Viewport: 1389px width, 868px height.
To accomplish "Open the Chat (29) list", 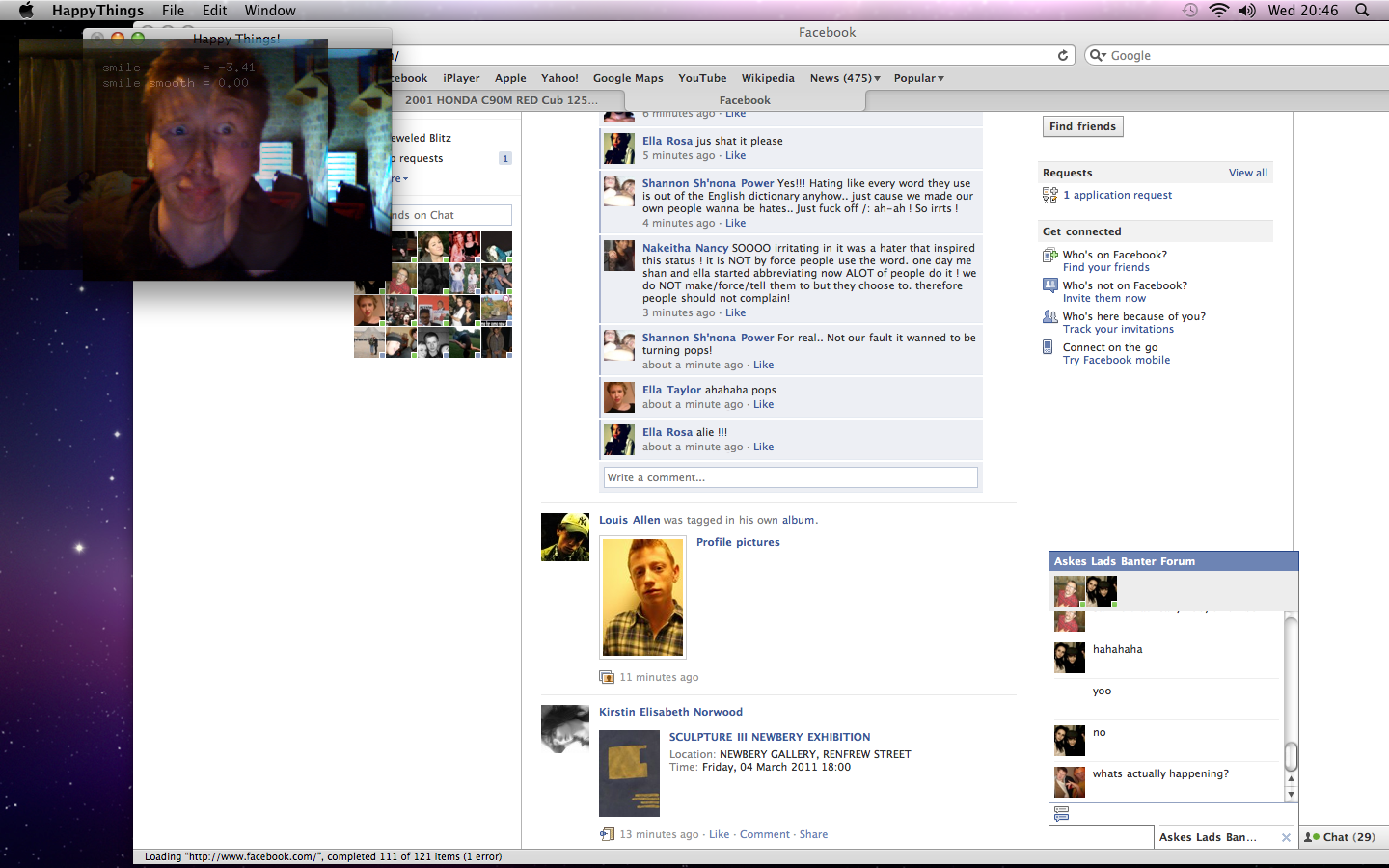I will coord(1342,837).
